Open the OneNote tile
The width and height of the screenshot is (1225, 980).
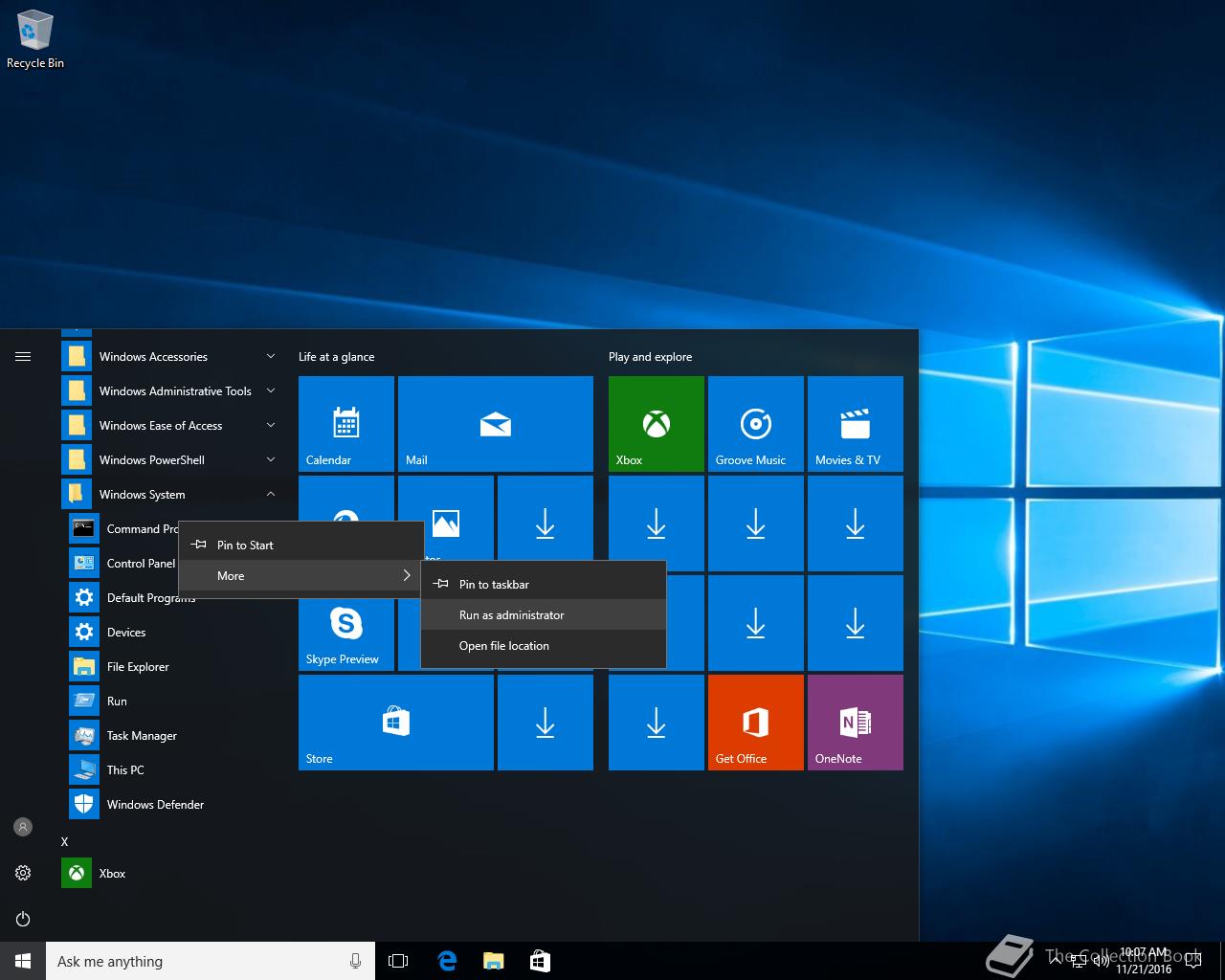point(856,723)
